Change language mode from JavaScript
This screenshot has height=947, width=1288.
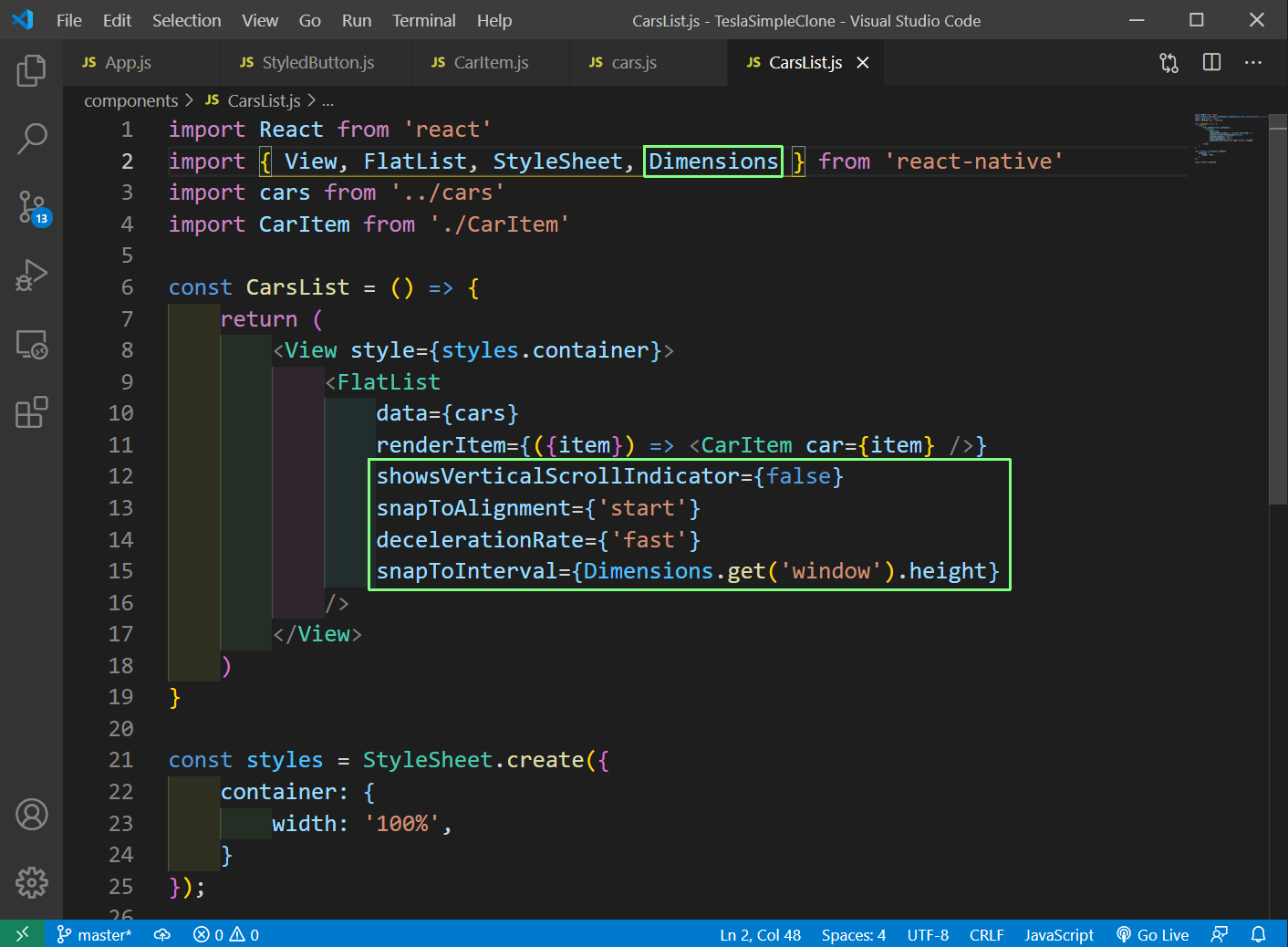[x=1059, y=934]
